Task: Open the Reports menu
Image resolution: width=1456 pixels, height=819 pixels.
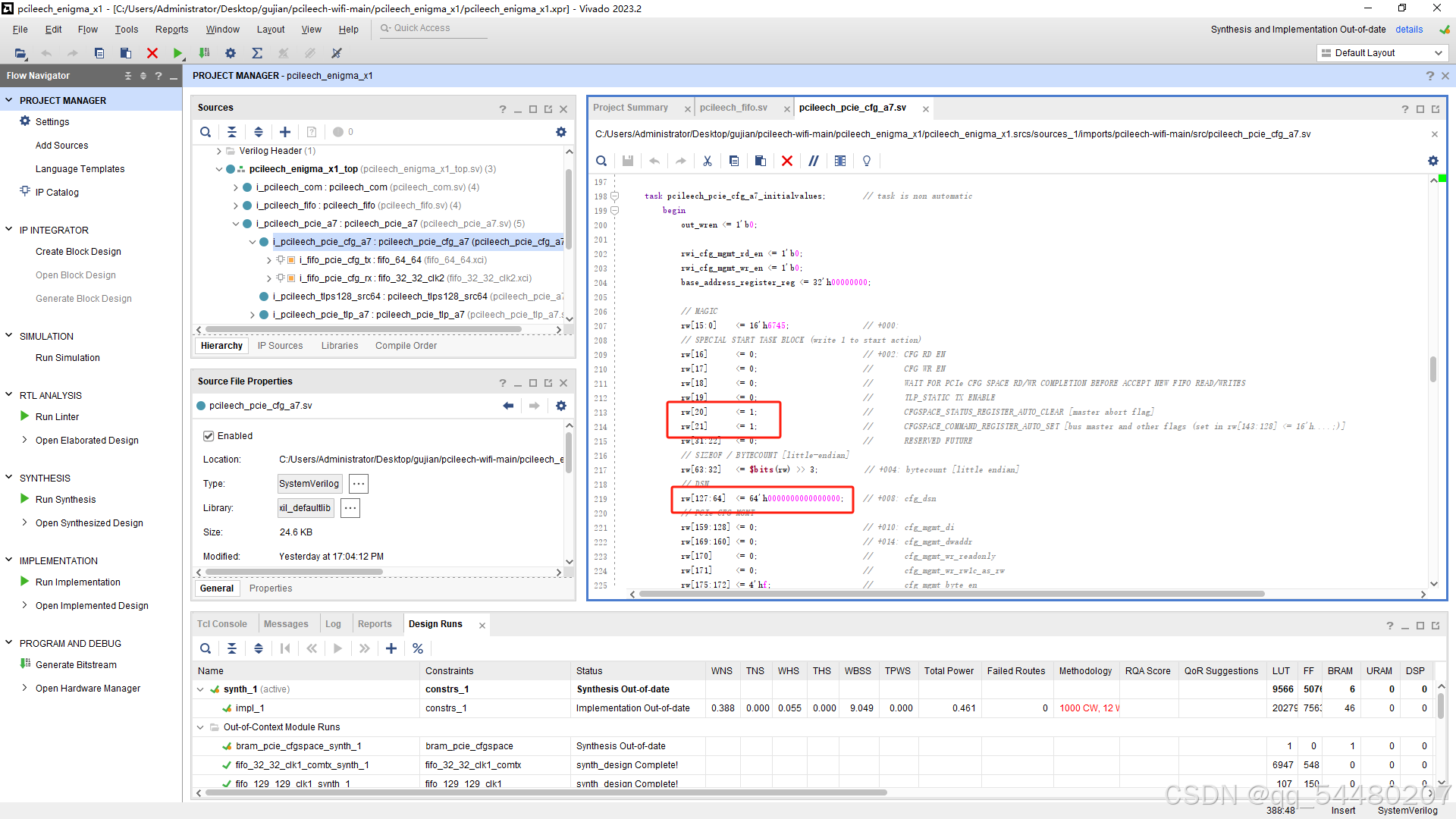Action: click(x=171, y=30)
